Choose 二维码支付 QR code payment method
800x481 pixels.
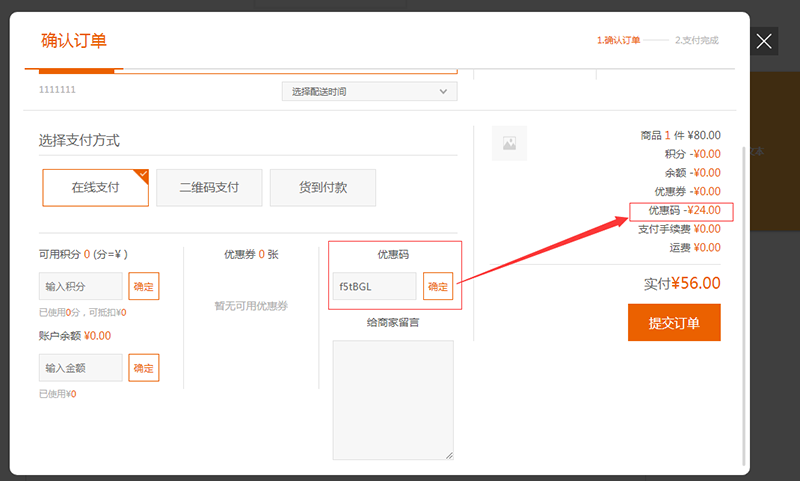(x=209, y=187)
